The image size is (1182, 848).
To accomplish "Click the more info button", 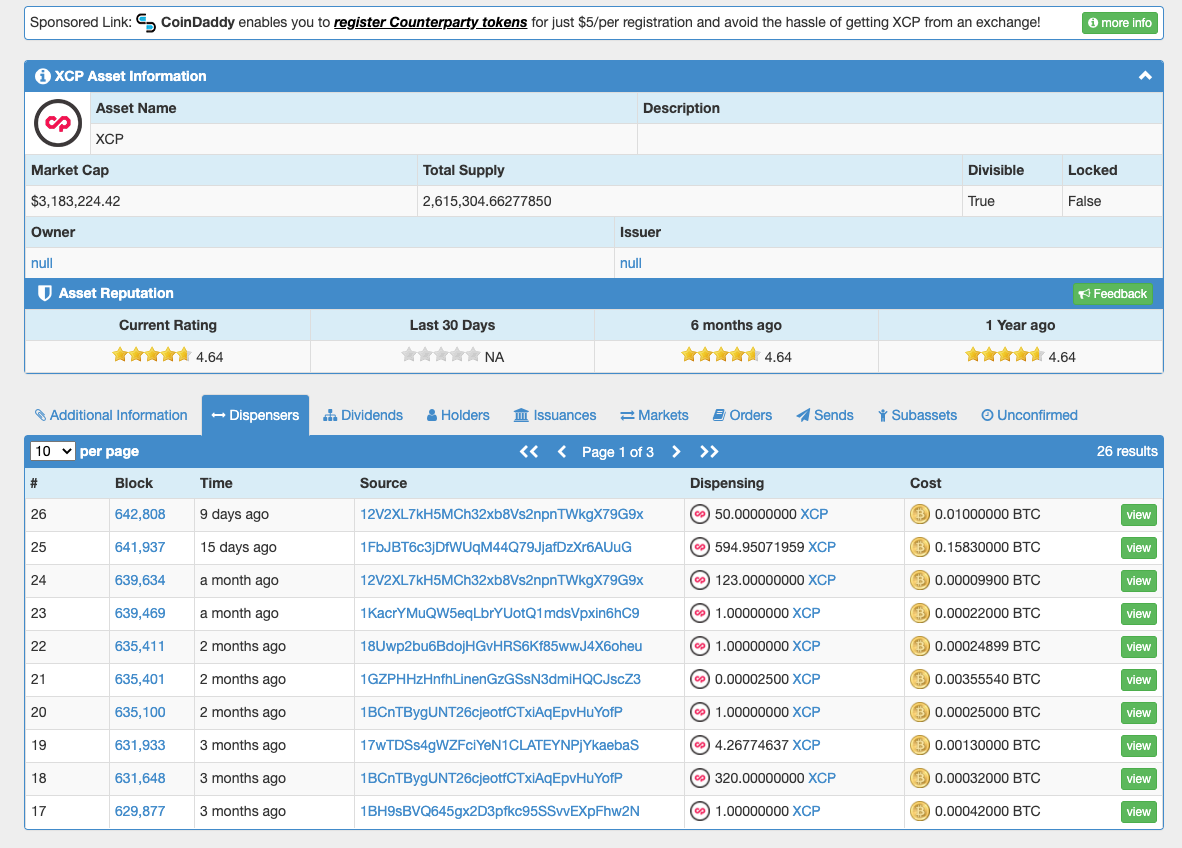I will pyautogui.click(x=1119, y=23).
